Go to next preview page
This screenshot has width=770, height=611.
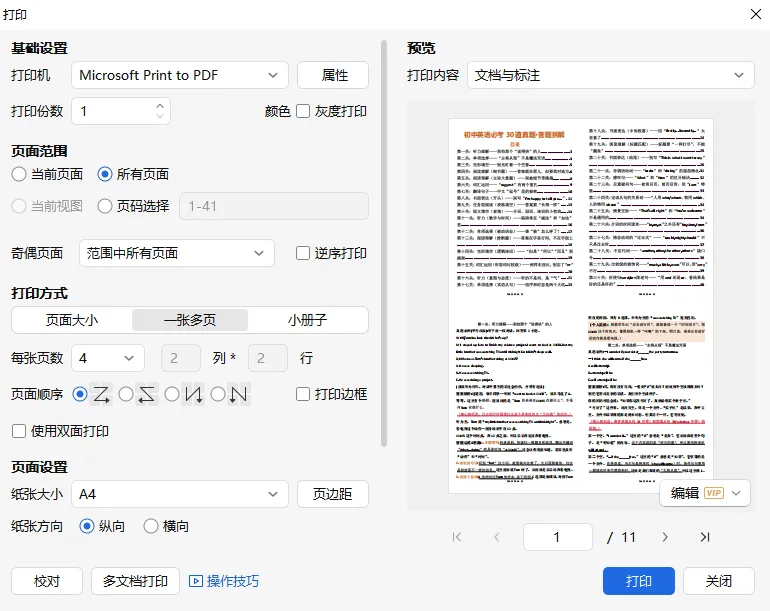tap(665, 537)
